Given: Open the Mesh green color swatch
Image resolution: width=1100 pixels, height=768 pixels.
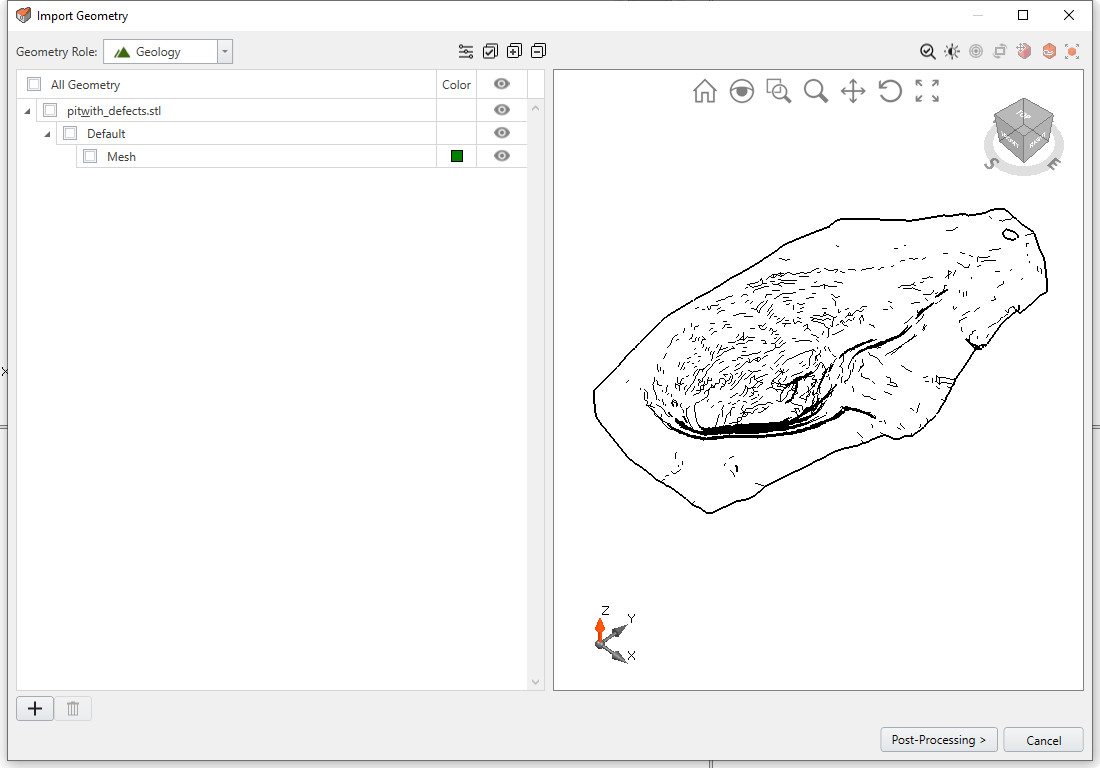Looking at the screenshot, I should coord(457,156).
